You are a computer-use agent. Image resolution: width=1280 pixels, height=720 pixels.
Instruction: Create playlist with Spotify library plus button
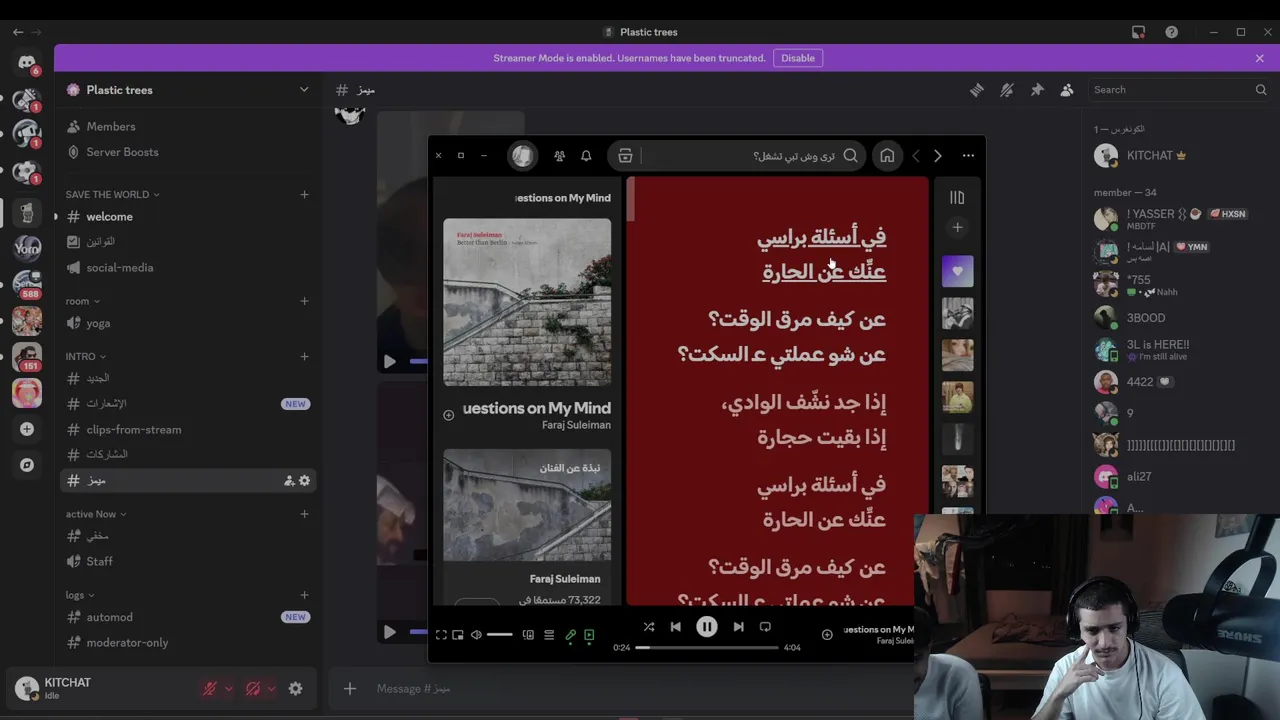point(957,228)
